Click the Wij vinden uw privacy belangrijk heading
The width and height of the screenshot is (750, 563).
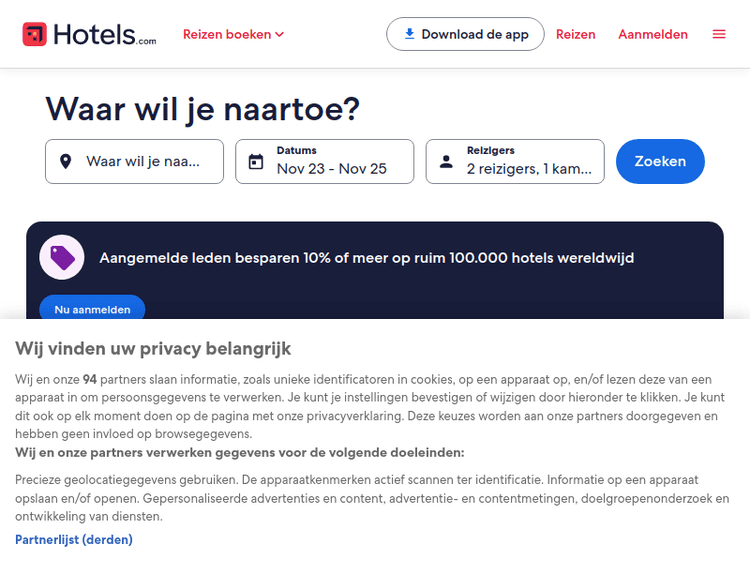pos(153,348)
